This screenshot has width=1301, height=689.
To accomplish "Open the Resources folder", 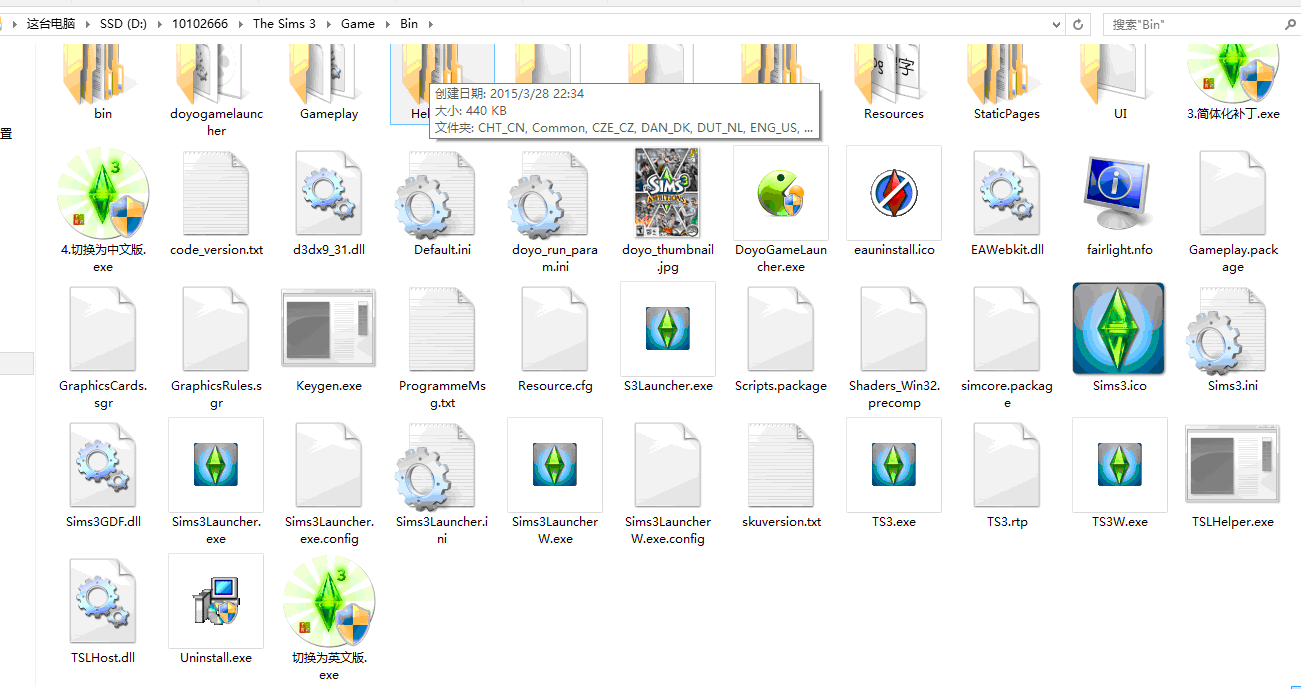I will [x=894, y=84].
